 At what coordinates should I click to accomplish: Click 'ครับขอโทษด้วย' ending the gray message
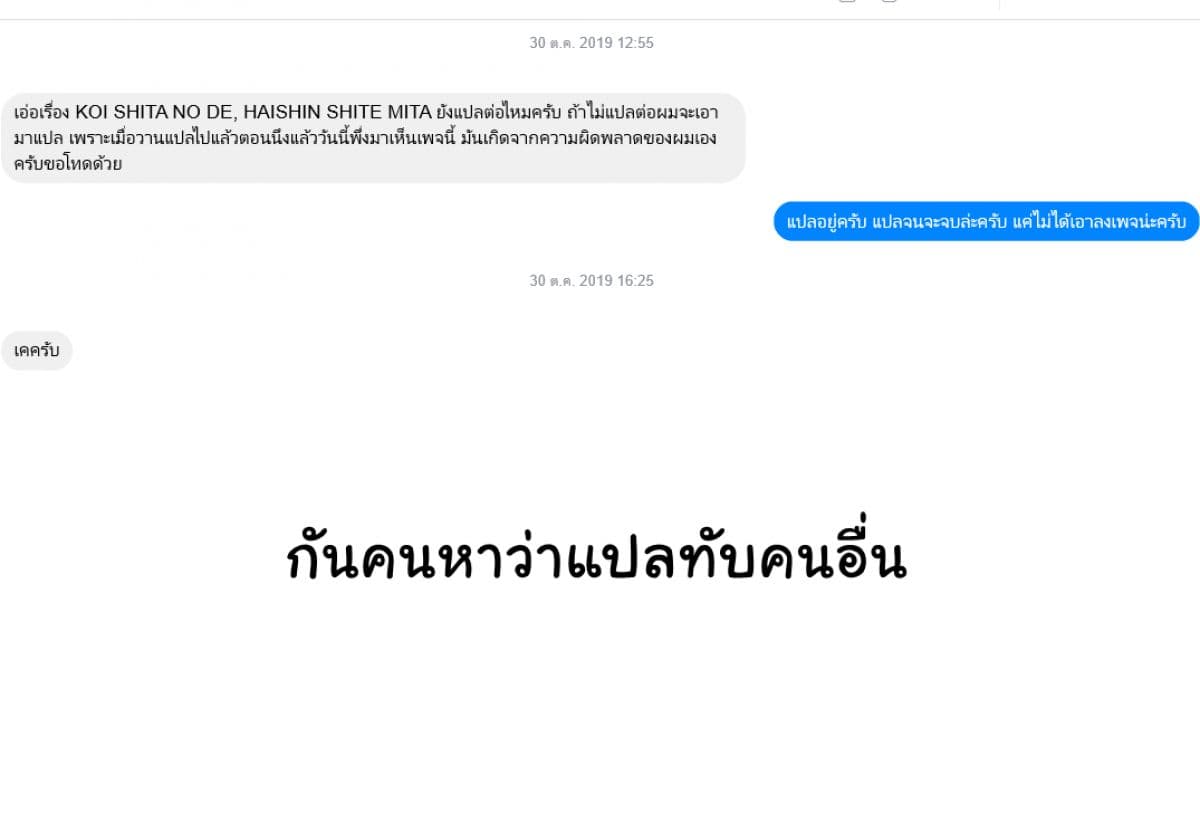[x=68, y=164]
